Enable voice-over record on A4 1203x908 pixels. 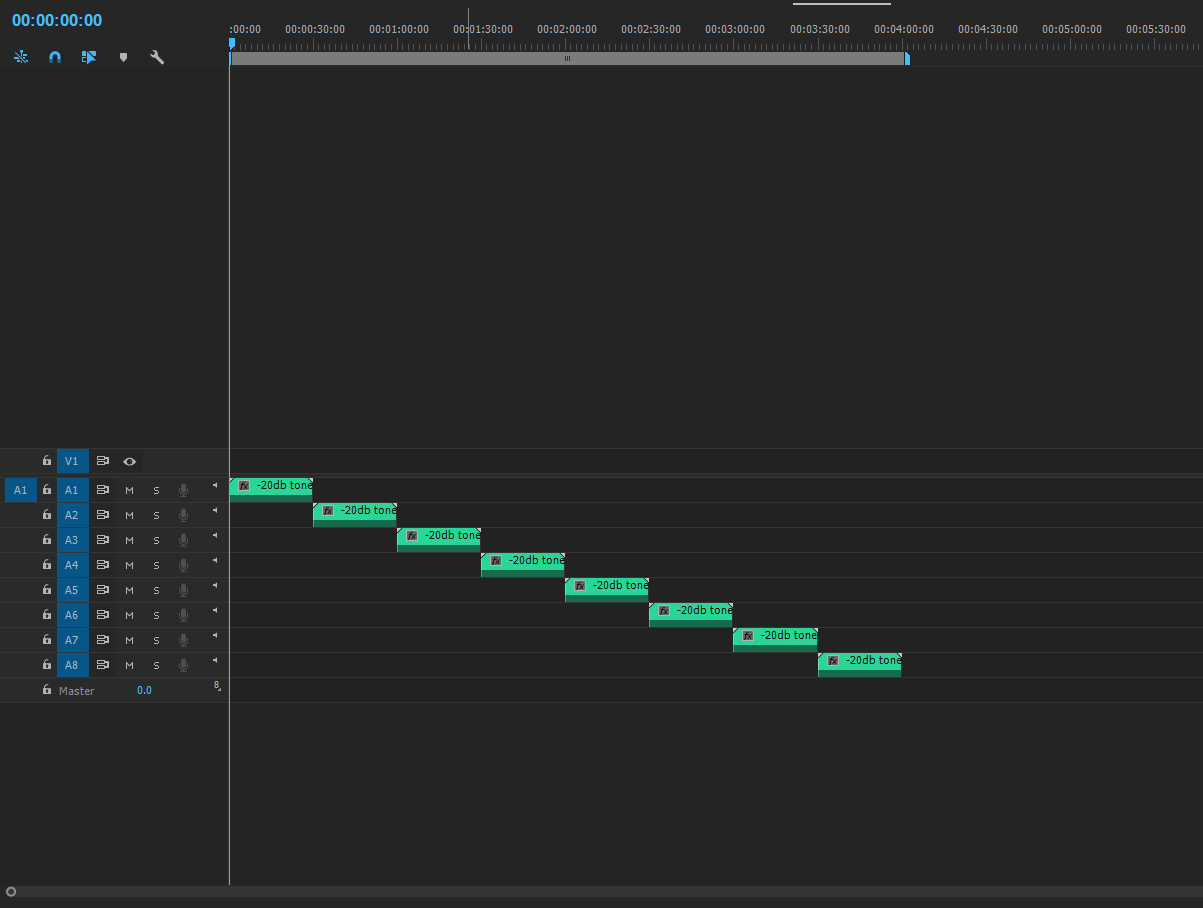(x=183, y=565)
